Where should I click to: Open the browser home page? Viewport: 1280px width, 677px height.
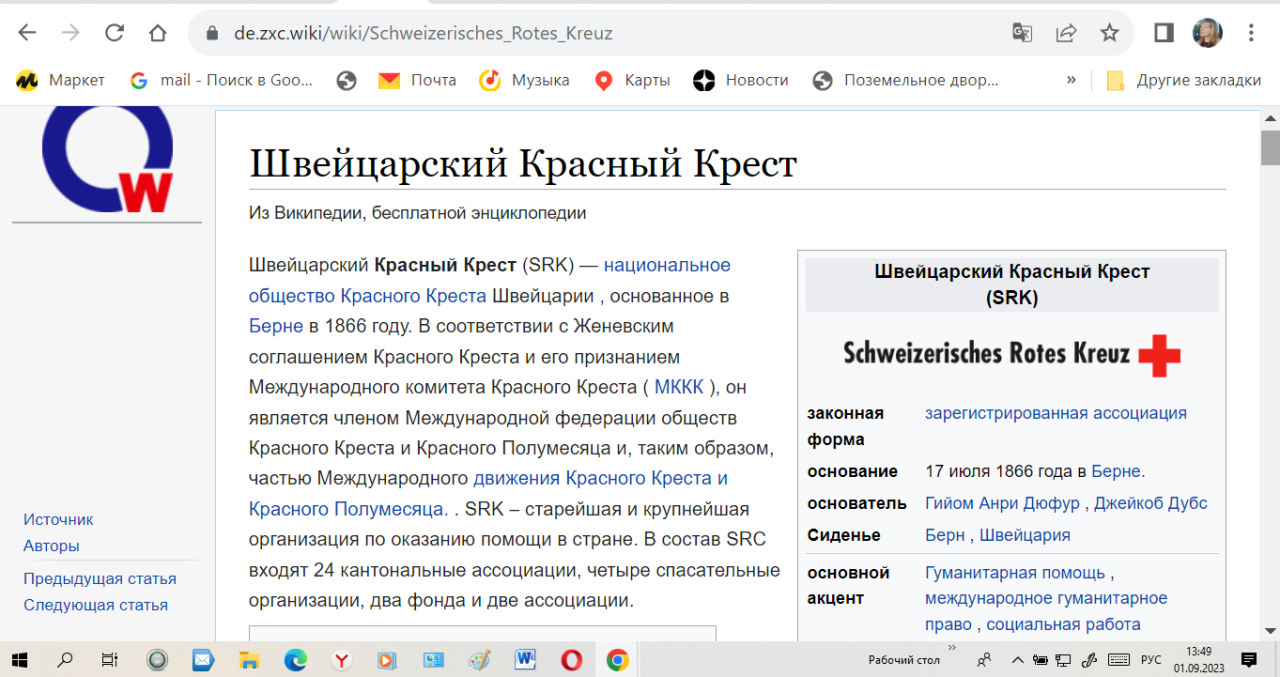coord(158,33)
